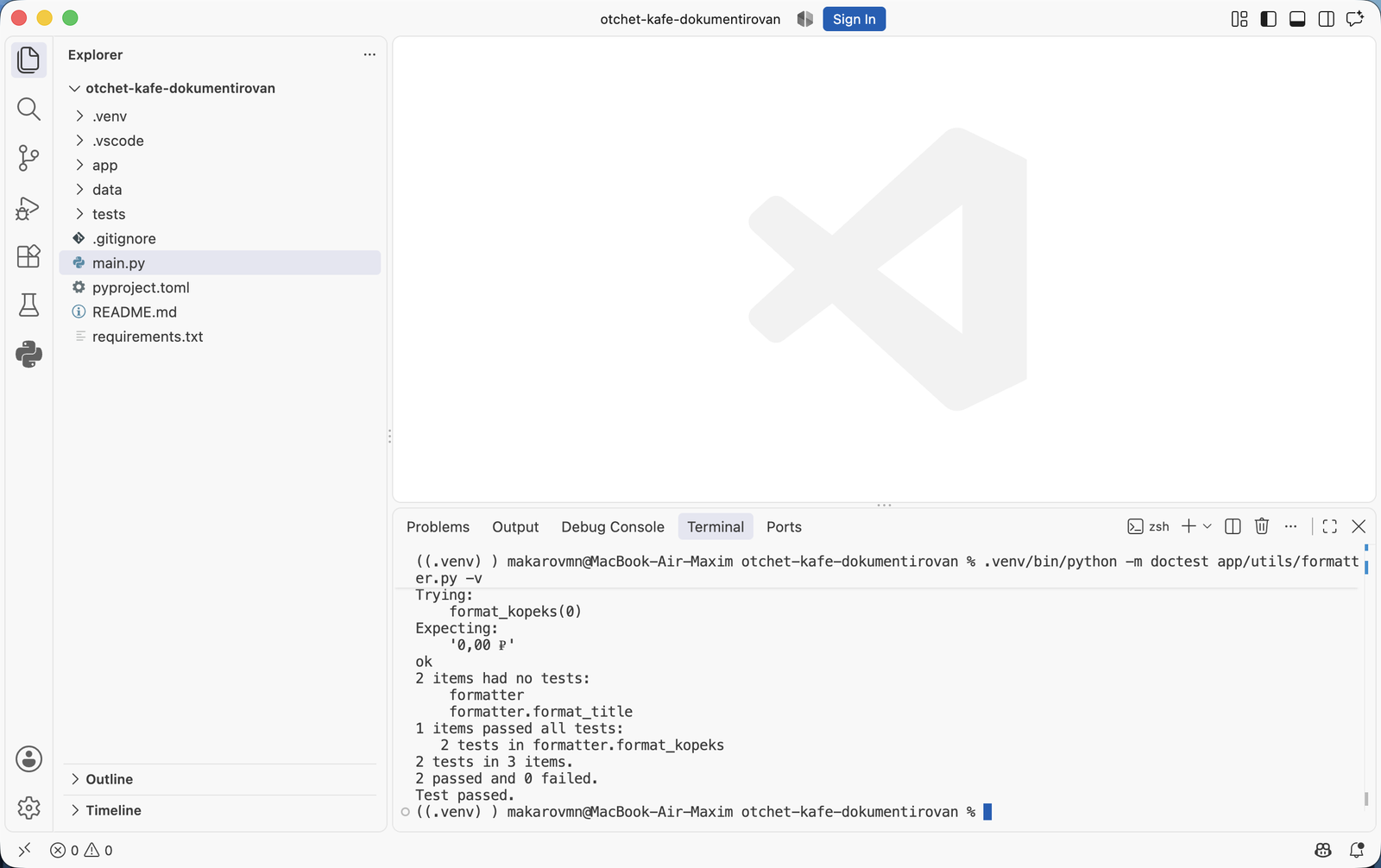Toggle secondary side bar visibility
The image size is (1381, 868).
pos(1327,19)
